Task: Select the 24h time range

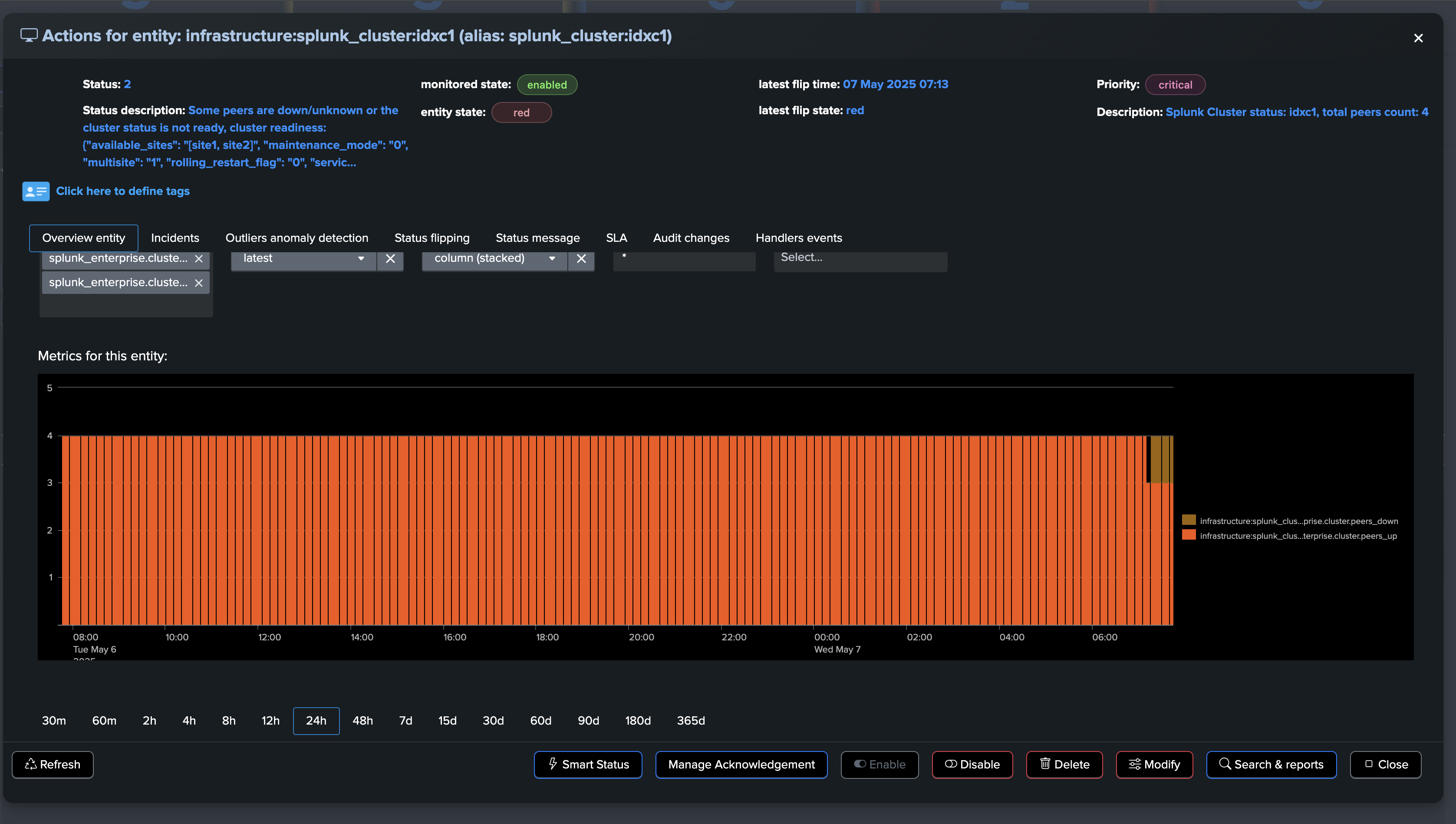Action: (316, 720)
